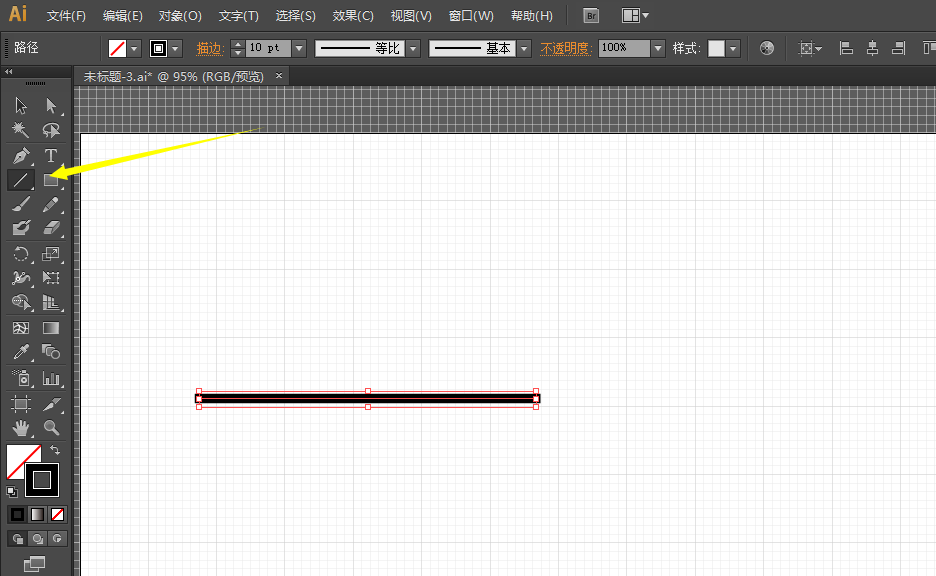Open the 对象(O) menu
936x576 pixels.
[180, 16]
